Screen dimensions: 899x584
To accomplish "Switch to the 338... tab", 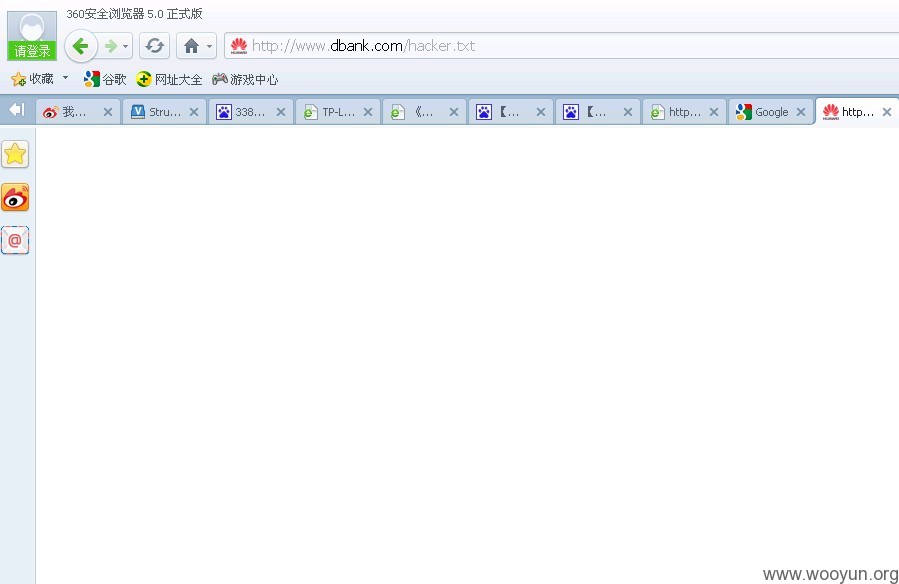I will coord(251,112).
